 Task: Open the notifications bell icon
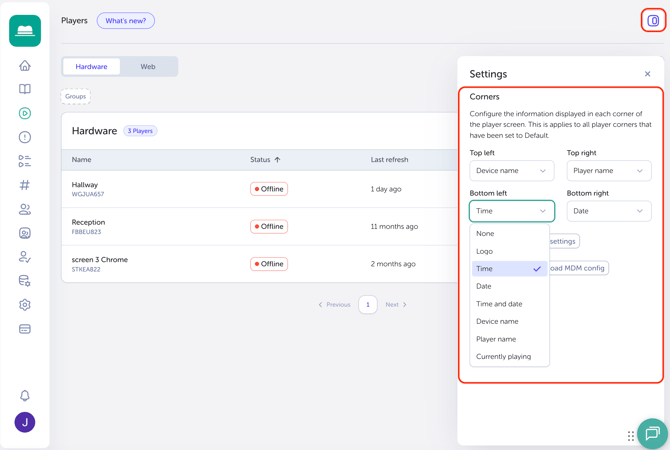[x=25, y=395]
